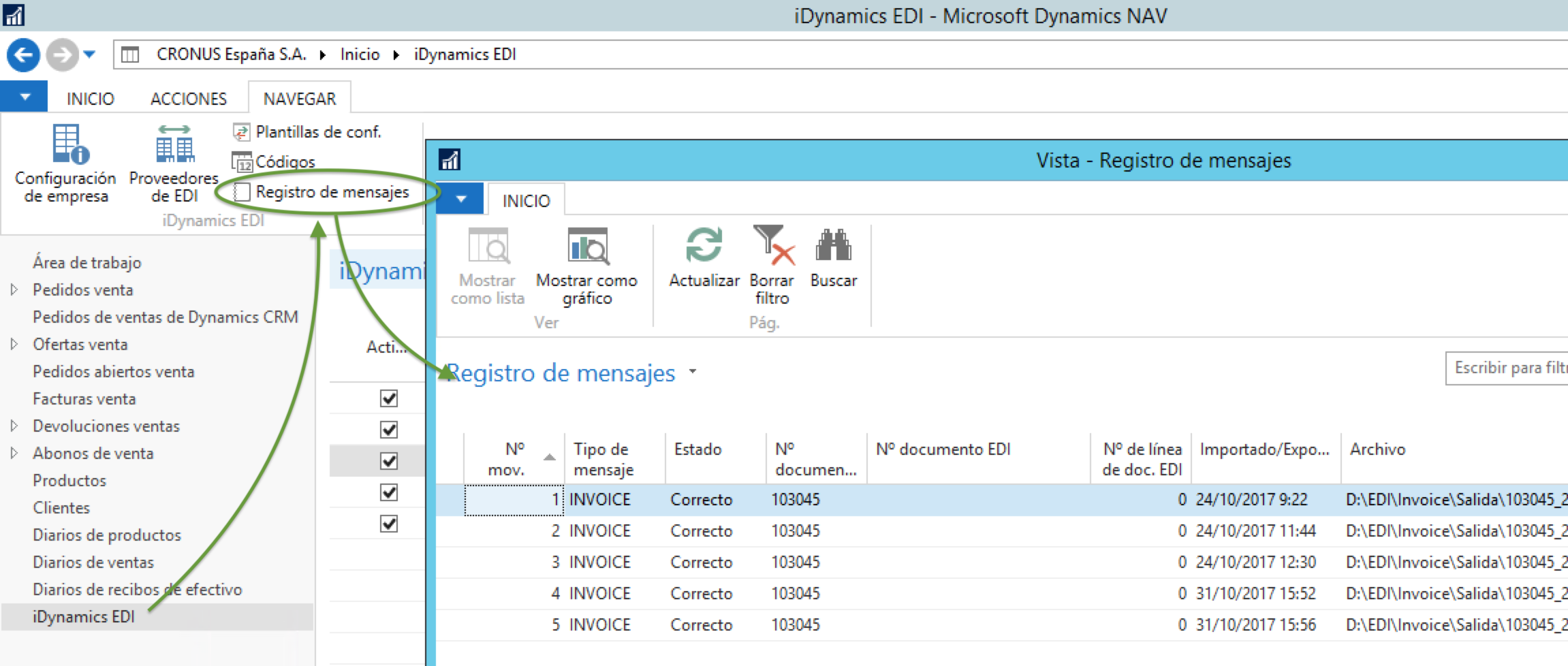Sort by the Importado/Expo... column header
The width and height of the screenshot is (1568, 666).
[x=1266, y=459]
